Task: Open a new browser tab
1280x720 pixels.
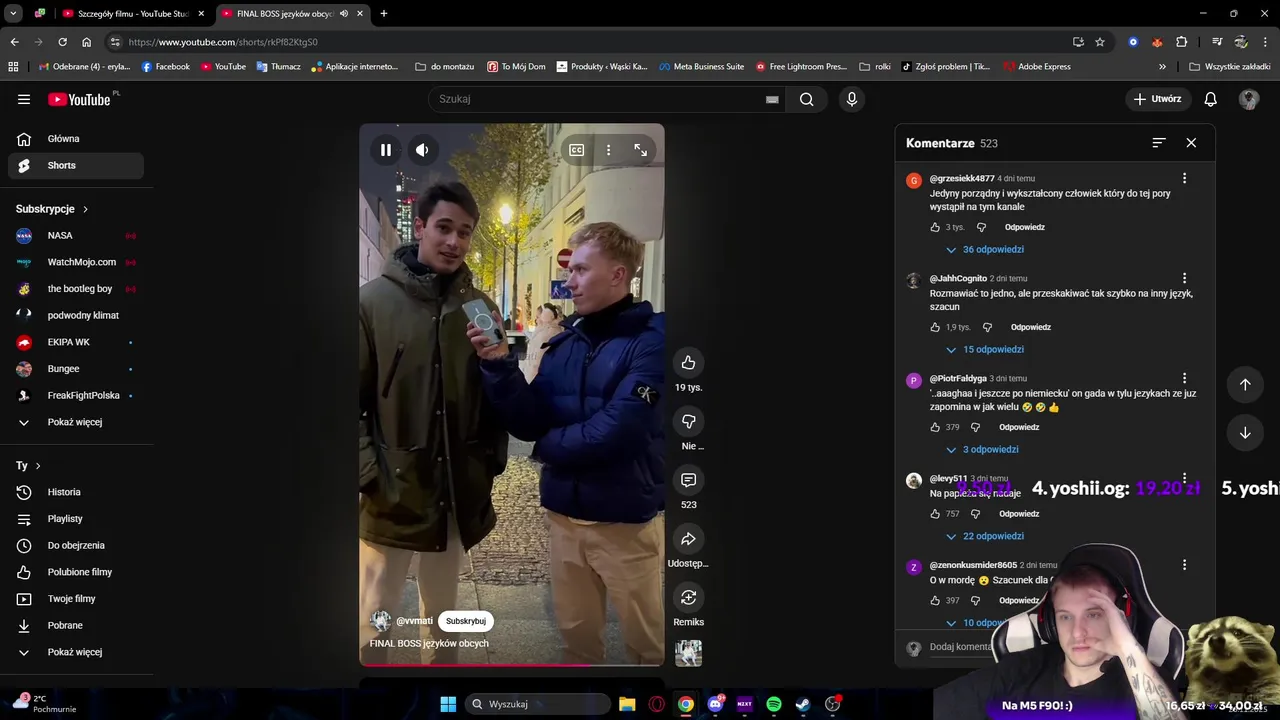Action: [384, 14]
